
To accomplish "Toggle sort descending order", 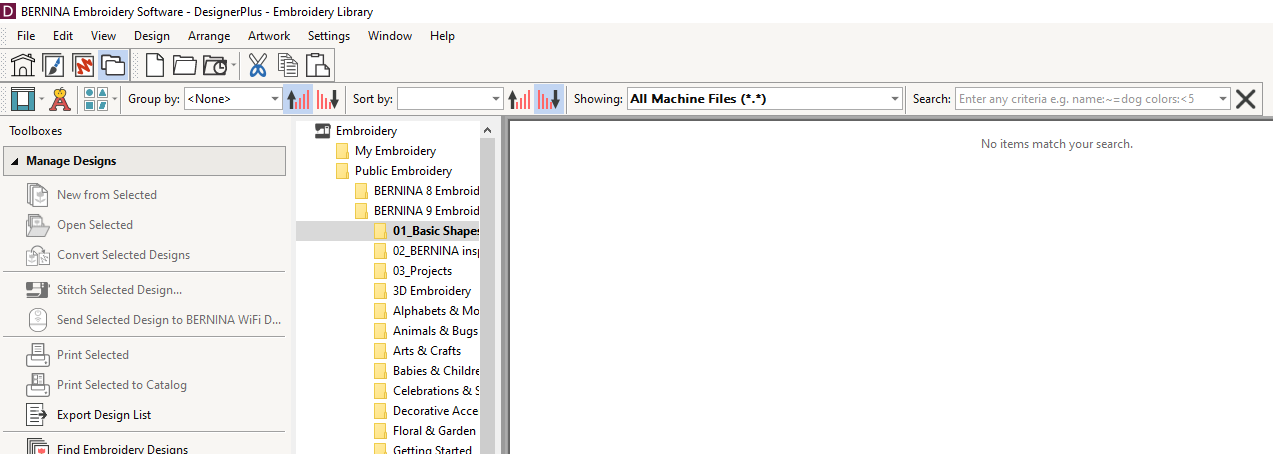I will click(548, 98).
